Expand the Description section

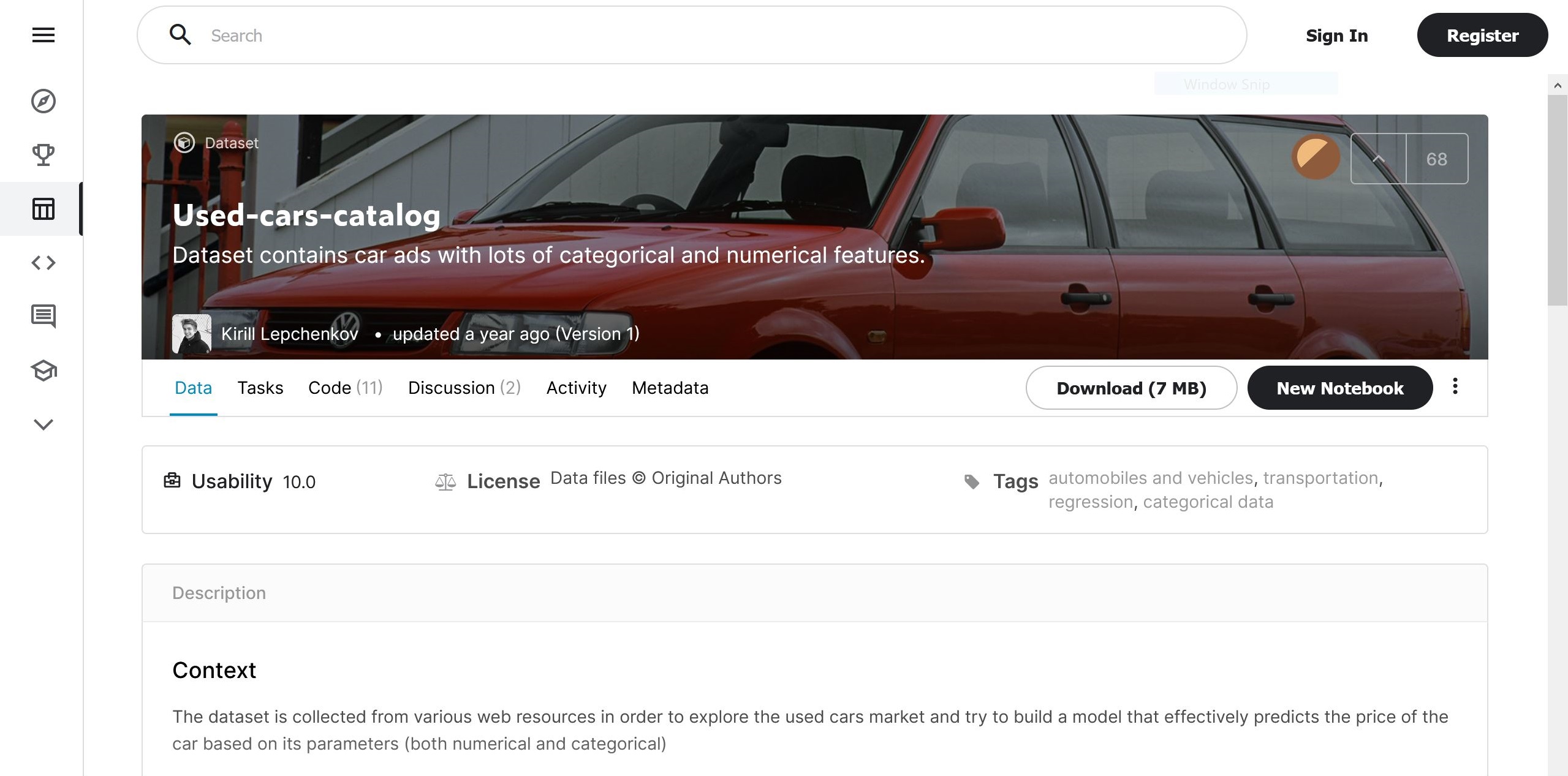click(219, 592)
